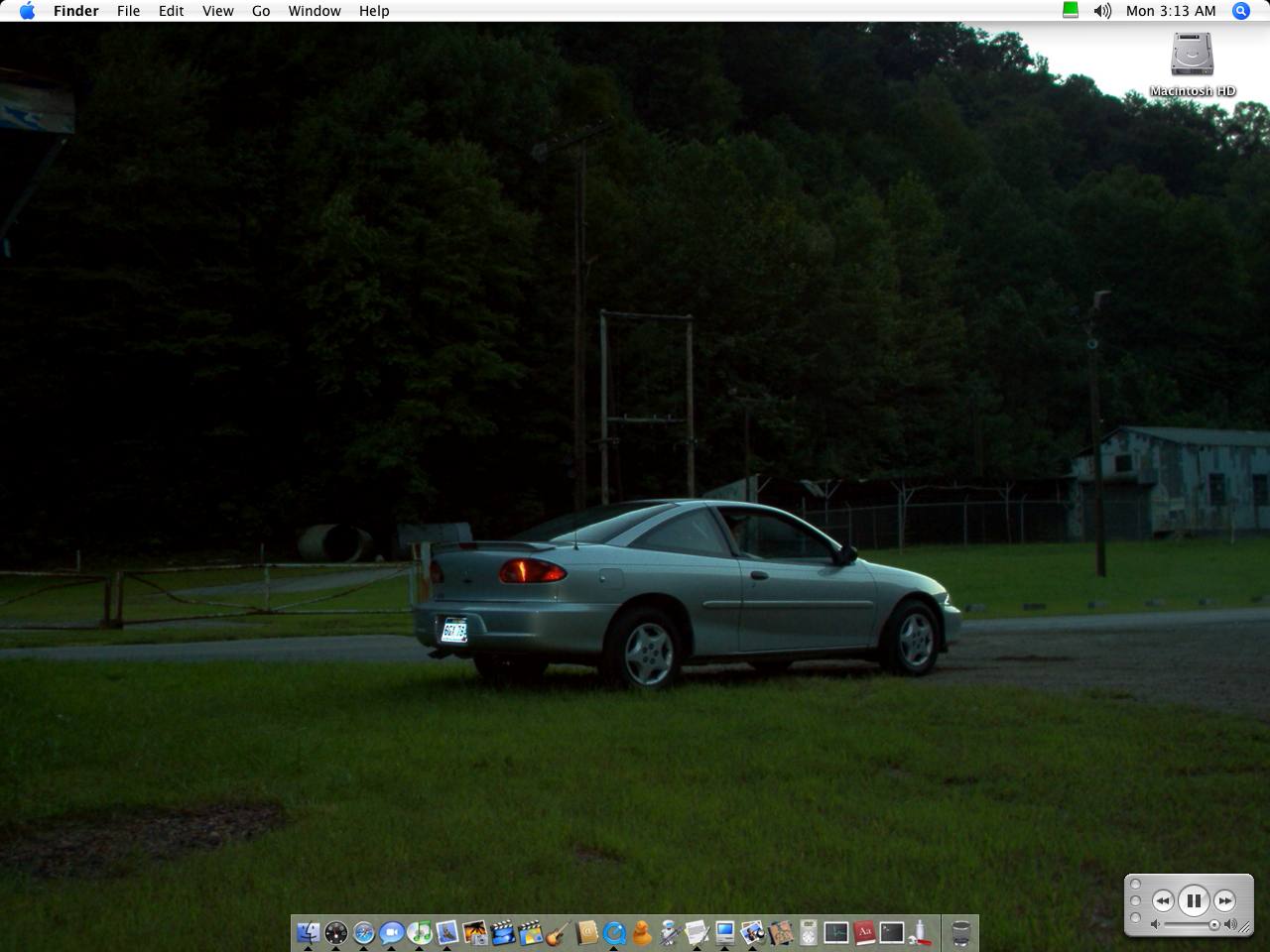
Task: Launch iChat from the Dock
Action: [392, 933]
